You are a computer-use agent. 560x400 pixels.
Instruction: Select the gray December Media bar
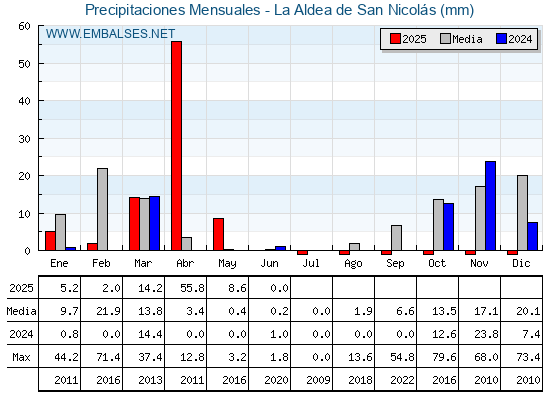click(522, 213)
